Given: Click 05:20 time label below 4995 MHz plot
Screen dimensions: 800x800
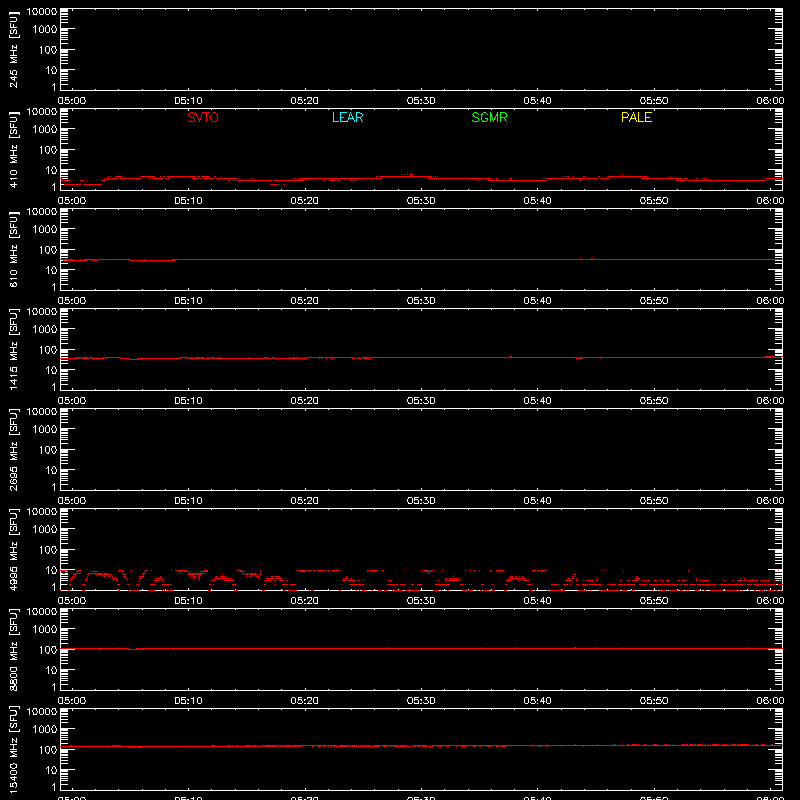Looking at the screenshot, I should click(x=305, y=601).
